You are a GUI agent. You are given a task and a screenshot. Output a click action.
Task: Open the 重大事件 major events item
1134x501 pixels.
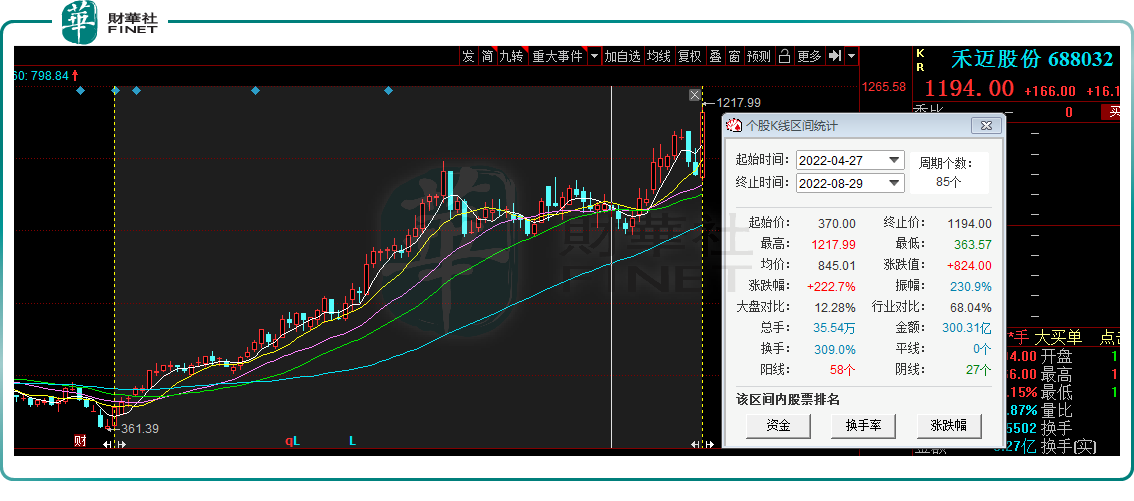click(557, 56)
